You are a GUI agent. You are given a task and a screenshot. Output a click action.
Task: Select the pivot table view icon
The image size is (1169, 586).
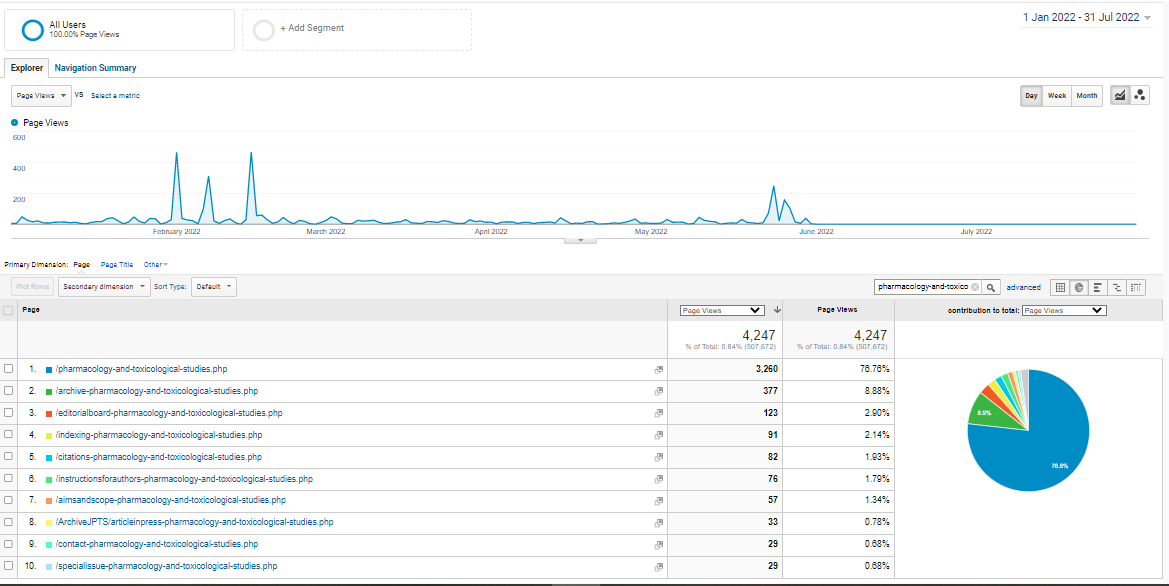(x=1136, y=287)
